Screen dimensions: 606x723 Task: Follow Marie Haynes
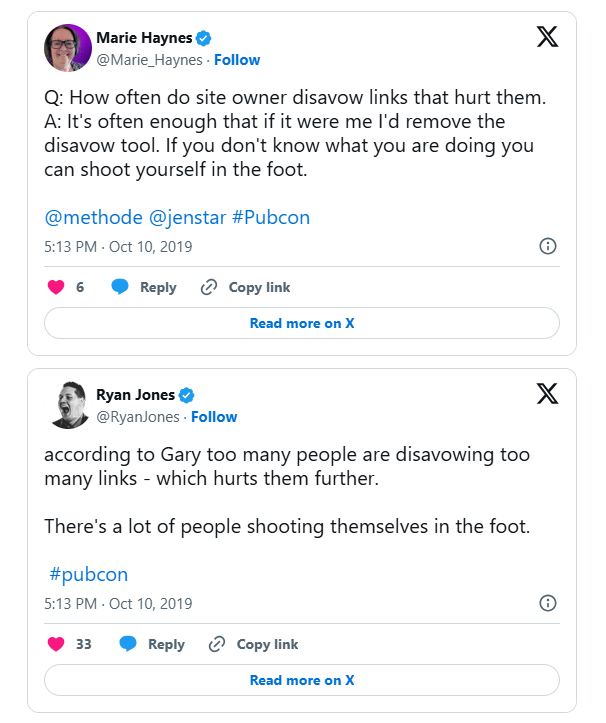(237, 60)
